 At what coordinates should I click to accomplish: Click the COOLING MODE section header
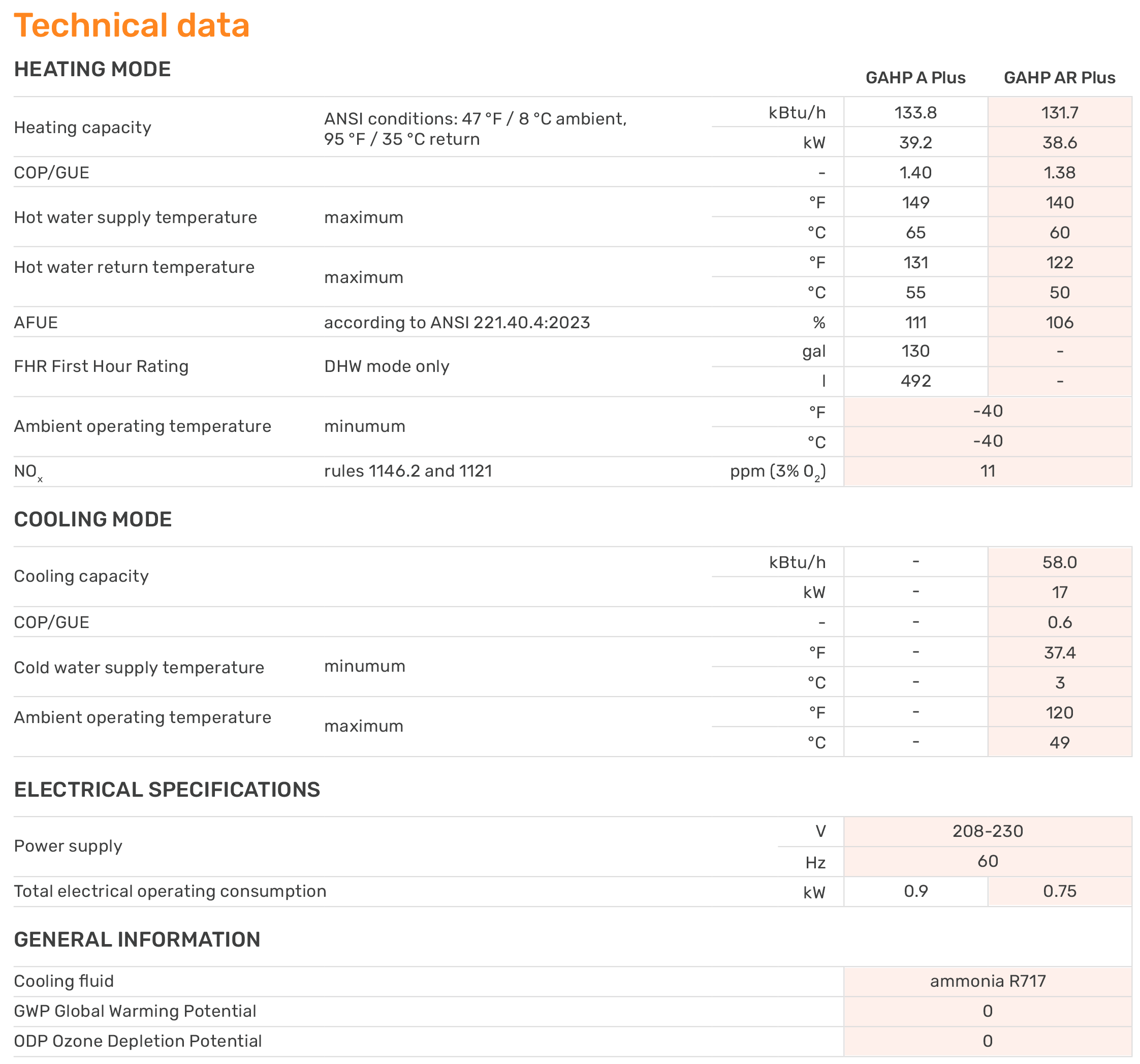(93, 518)
